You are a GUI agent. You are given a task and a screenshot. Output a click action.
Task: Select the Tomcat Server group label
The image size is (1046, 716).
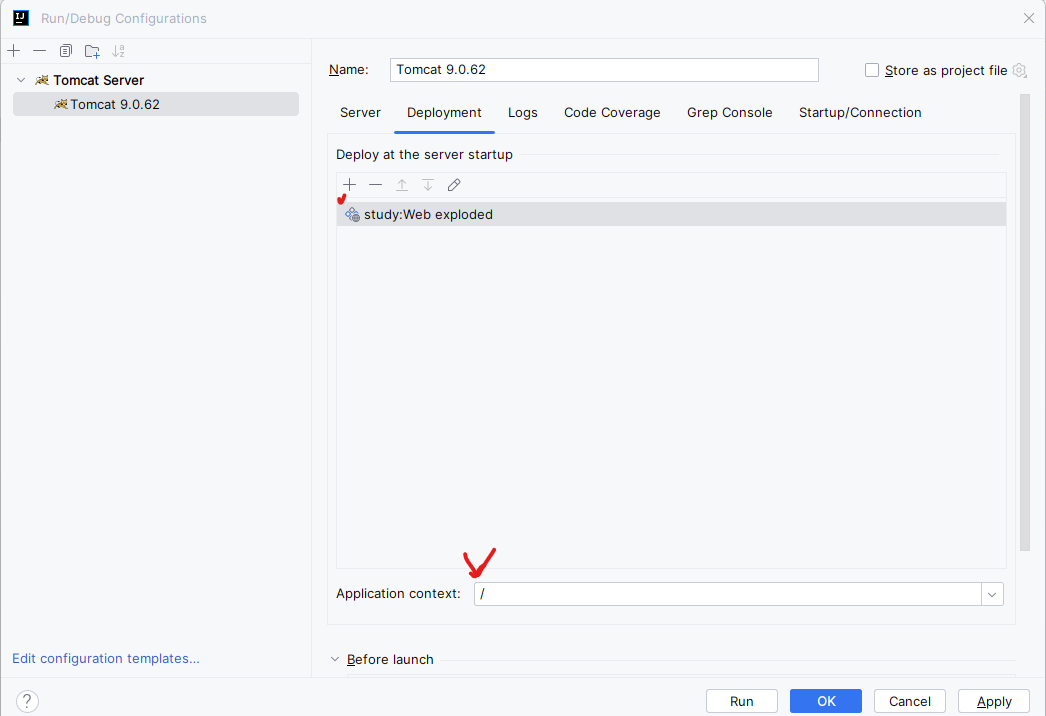pos(99,80)
